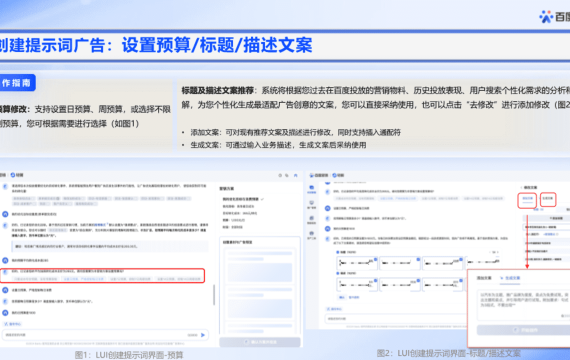Focus the chat input field in Figure 2

395,319
